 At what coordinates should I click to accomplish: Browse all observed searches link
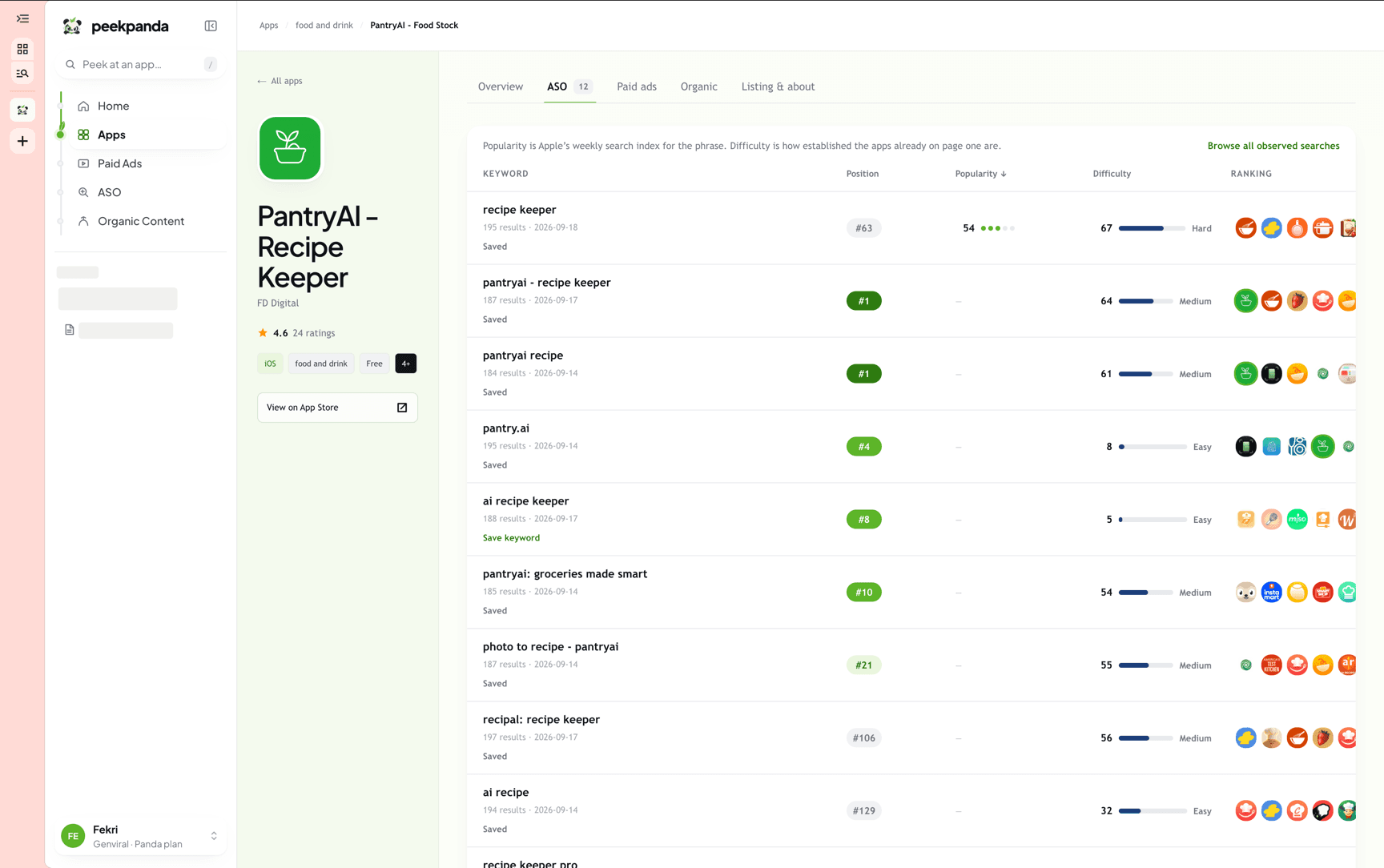click(1273, 146)
